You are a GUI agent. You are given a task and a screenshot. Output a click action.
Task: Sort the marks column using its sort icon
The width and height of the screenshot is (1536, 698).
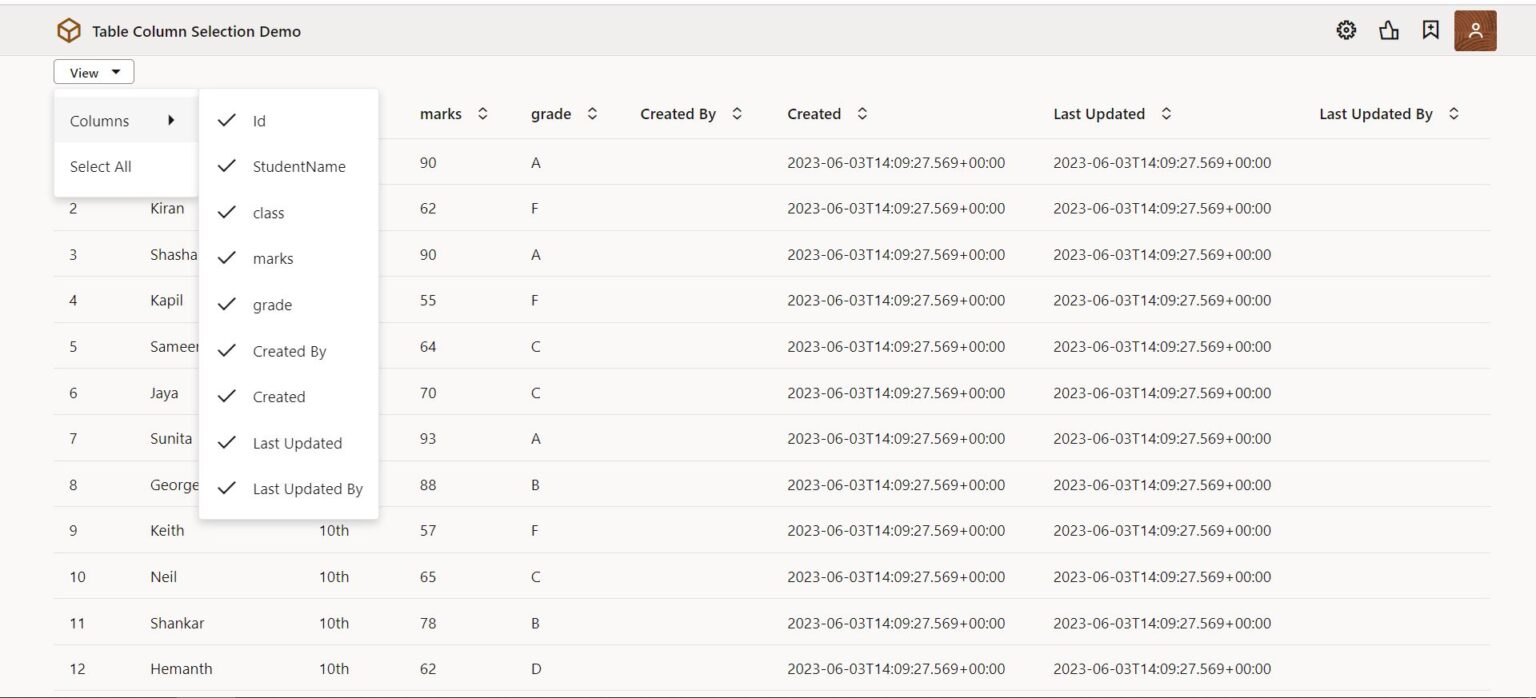483,114
